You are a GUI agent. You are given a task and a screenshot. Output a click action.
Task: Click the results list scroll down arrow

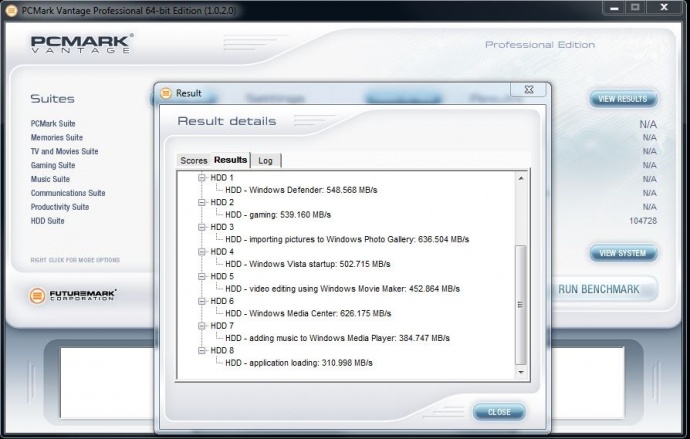point(521,373)
